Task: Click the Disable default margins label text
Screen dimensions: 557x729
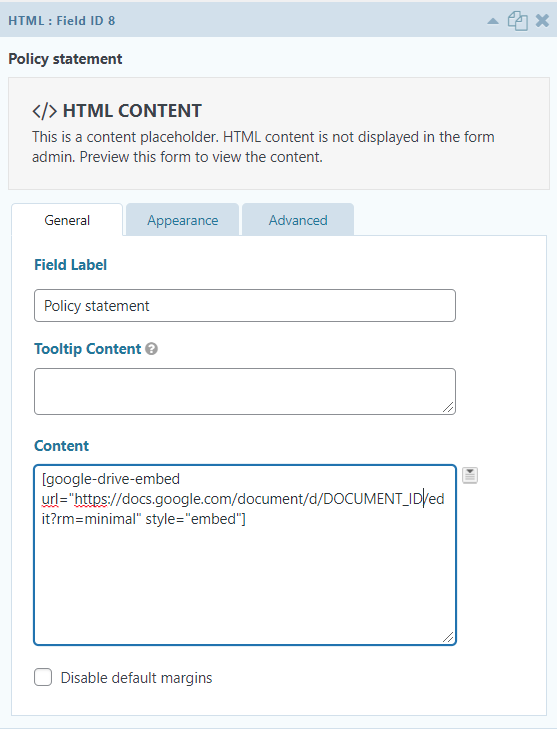Action: coord(136,678)
